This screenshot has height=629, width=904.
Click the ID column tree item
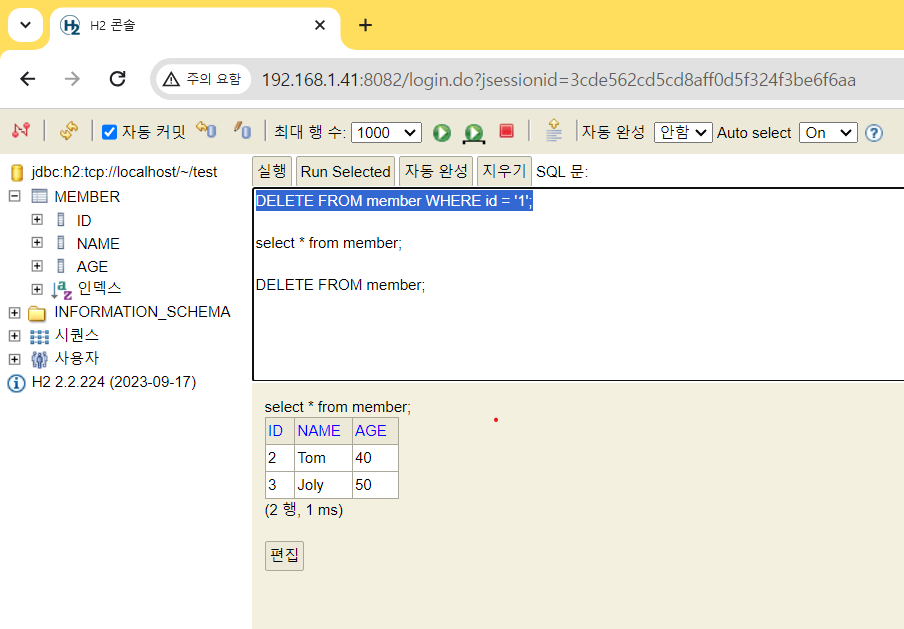[x=84, y=221]
